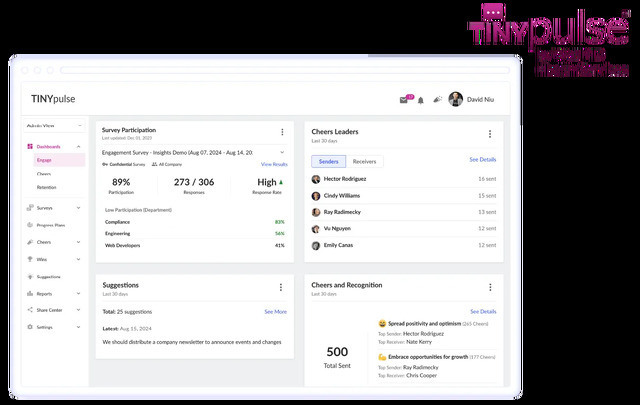Click the Settings gear icon
Screen dimensions: 640x405
pos(30,327)
